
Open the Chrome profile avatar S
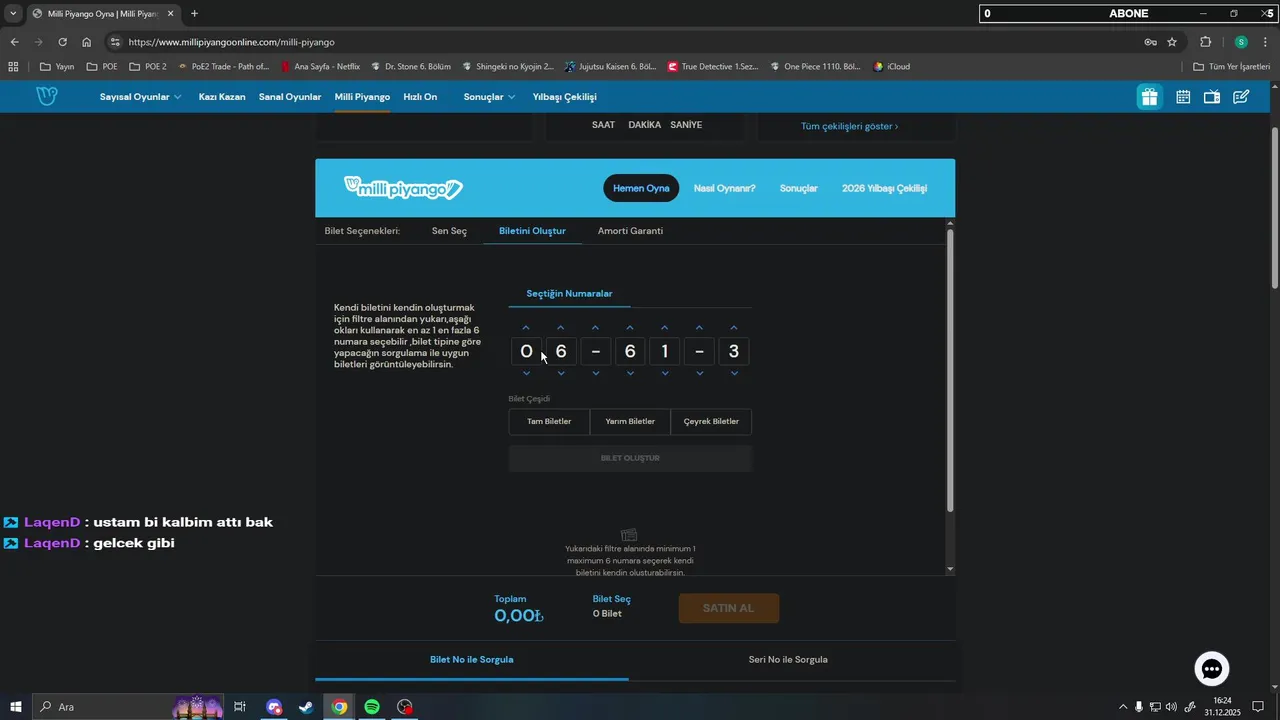point(1241,42)
